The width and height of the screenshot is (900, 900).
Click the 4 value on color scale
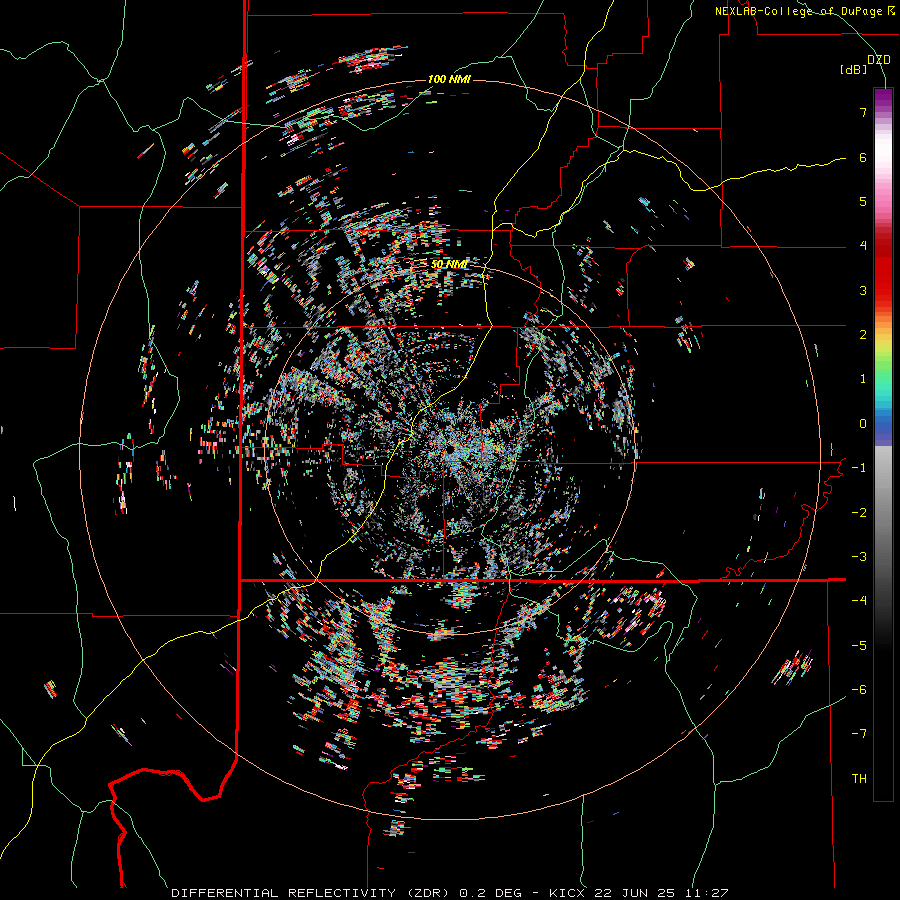(x=863, y=246)
